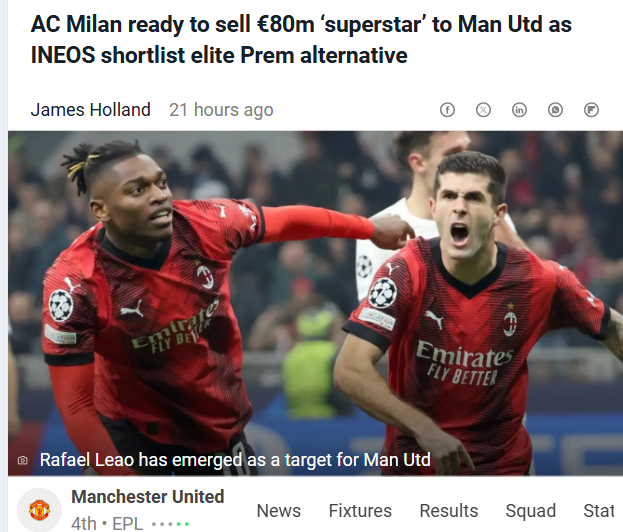
Task: Switch to the Results tab
Action: (449, 511)
